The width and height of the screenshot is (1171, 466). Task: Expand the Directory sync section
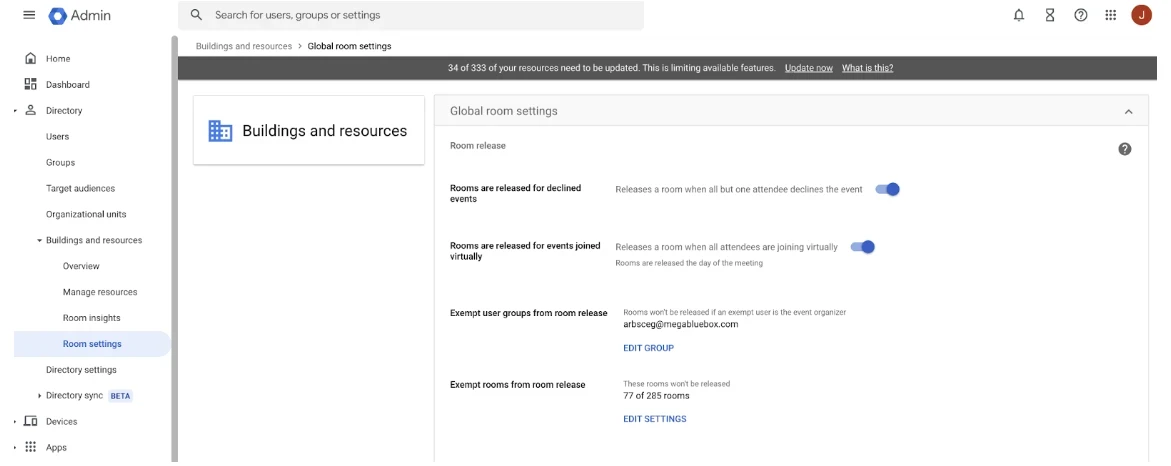[x=40, y=396]
